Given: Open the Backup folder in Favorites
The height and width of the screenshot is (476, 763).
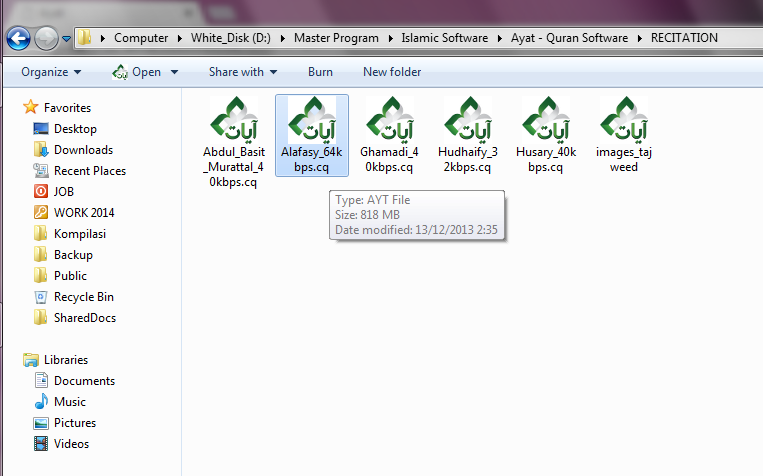Looking at the screenshot, I should click(x=63, y=255).
